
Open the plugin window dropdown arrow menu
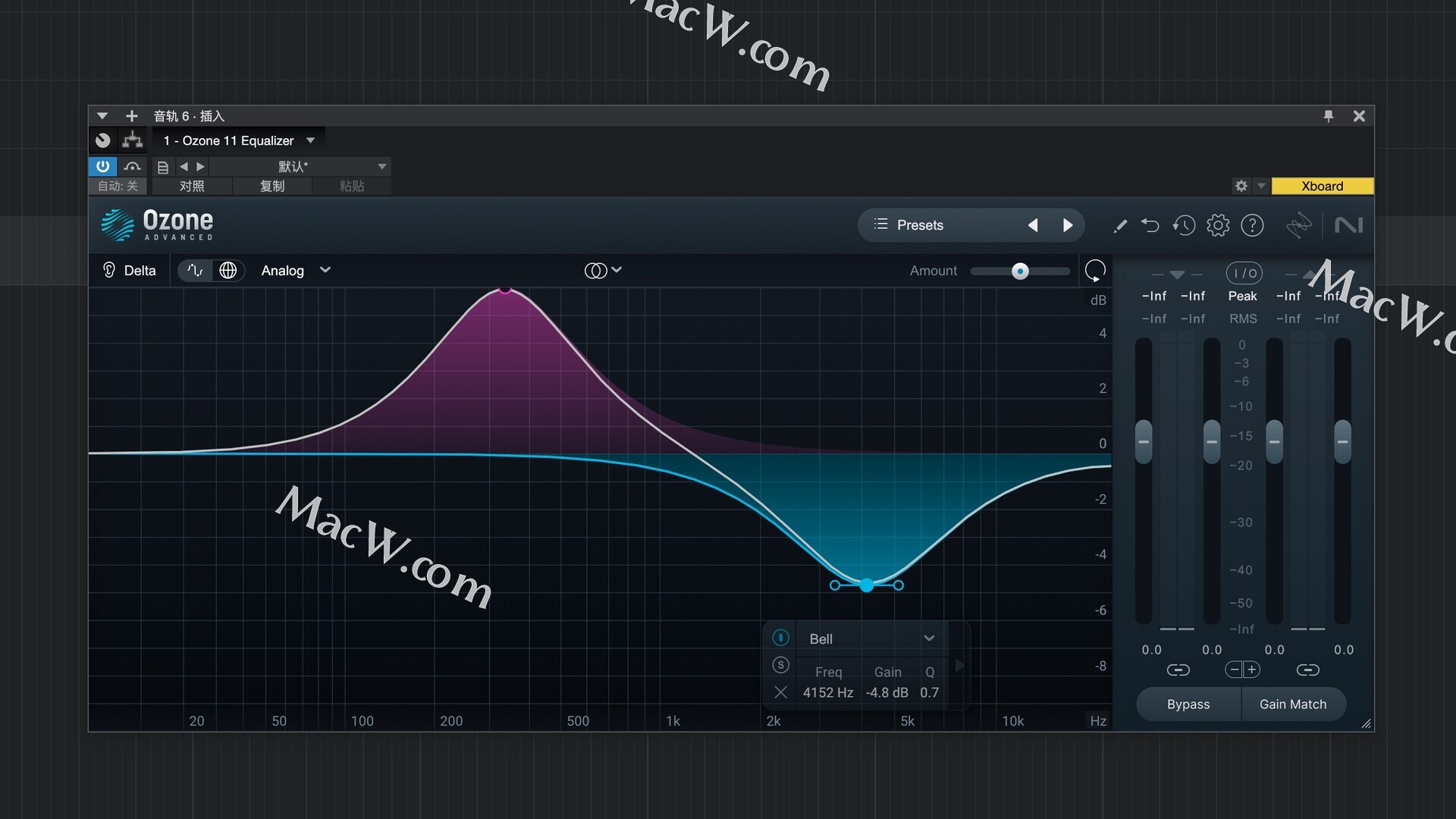pos(102,116)
